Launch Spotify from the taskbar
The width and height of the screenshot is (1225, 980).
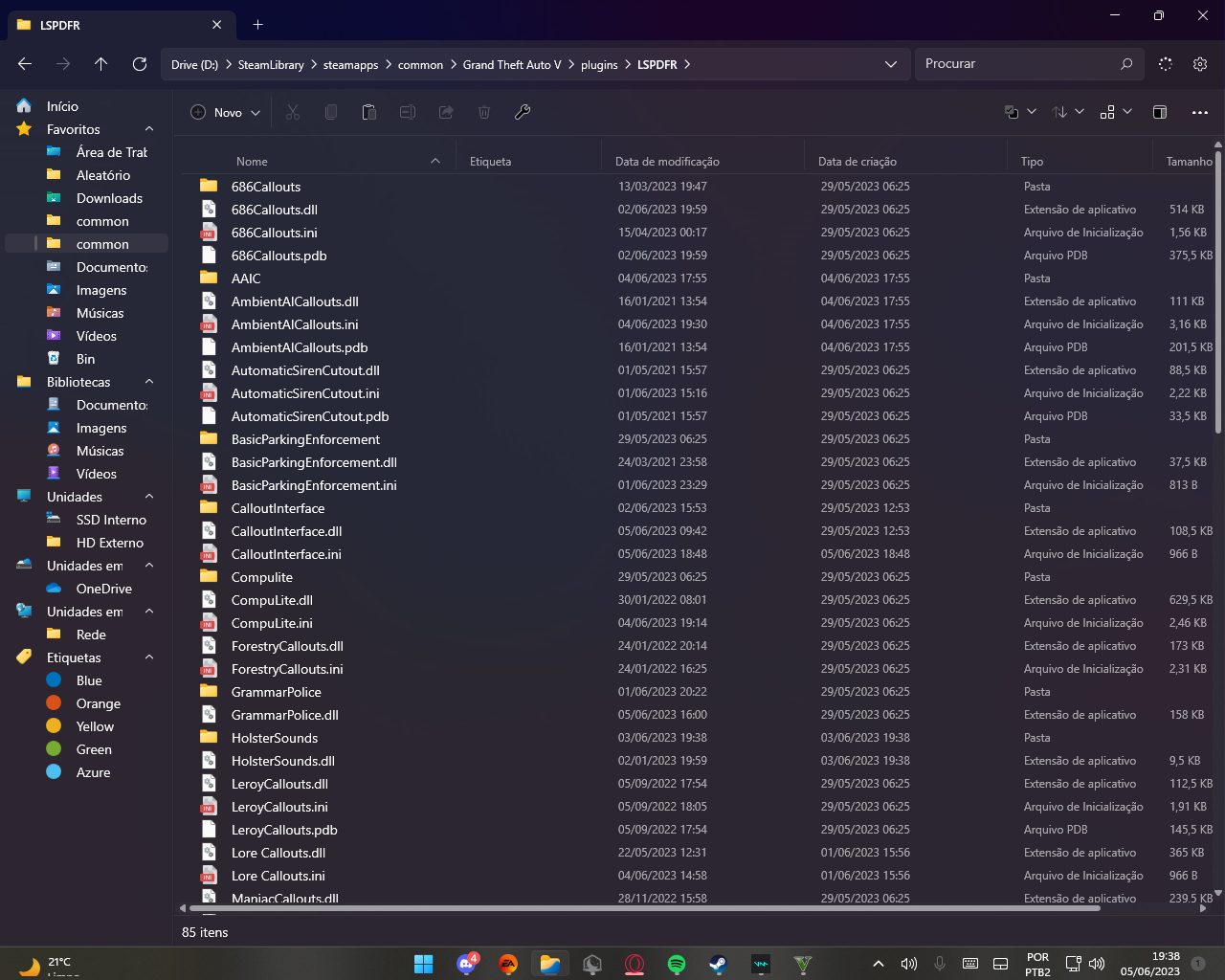pyautogui.click(x=677, y=964)
